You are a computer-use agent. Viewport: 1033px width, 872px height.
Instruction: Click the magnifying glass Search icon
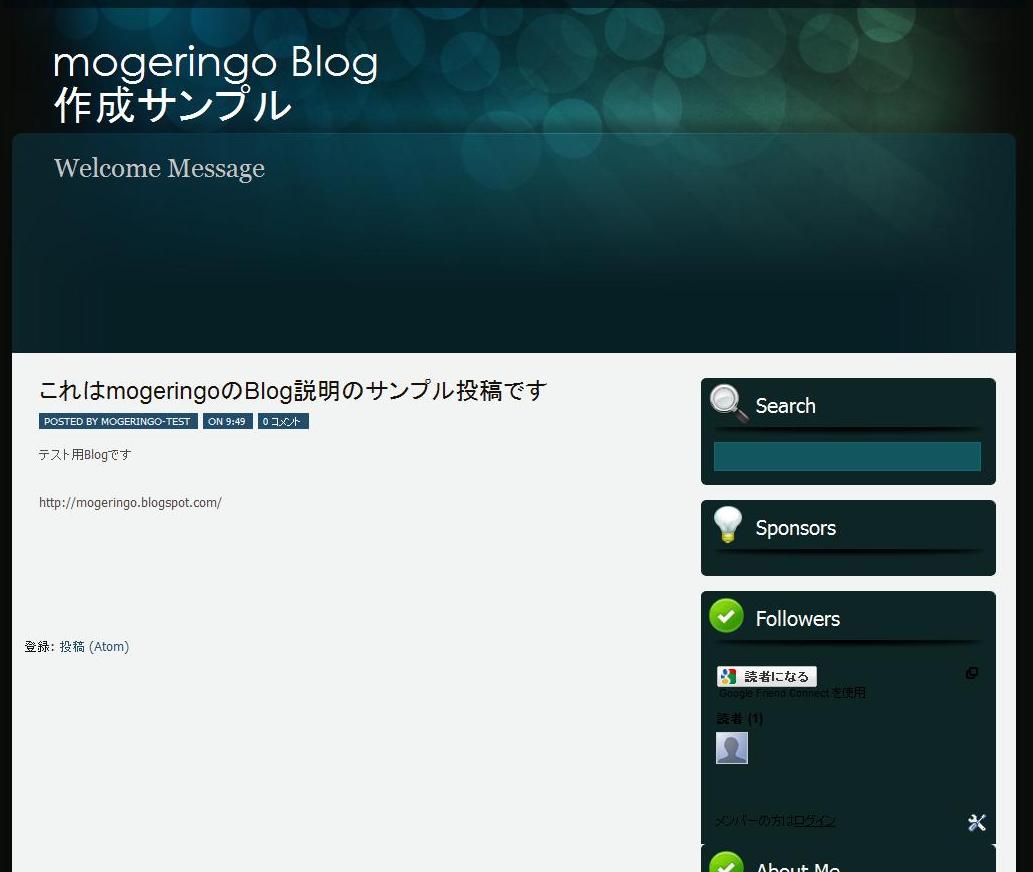point(729,402)
